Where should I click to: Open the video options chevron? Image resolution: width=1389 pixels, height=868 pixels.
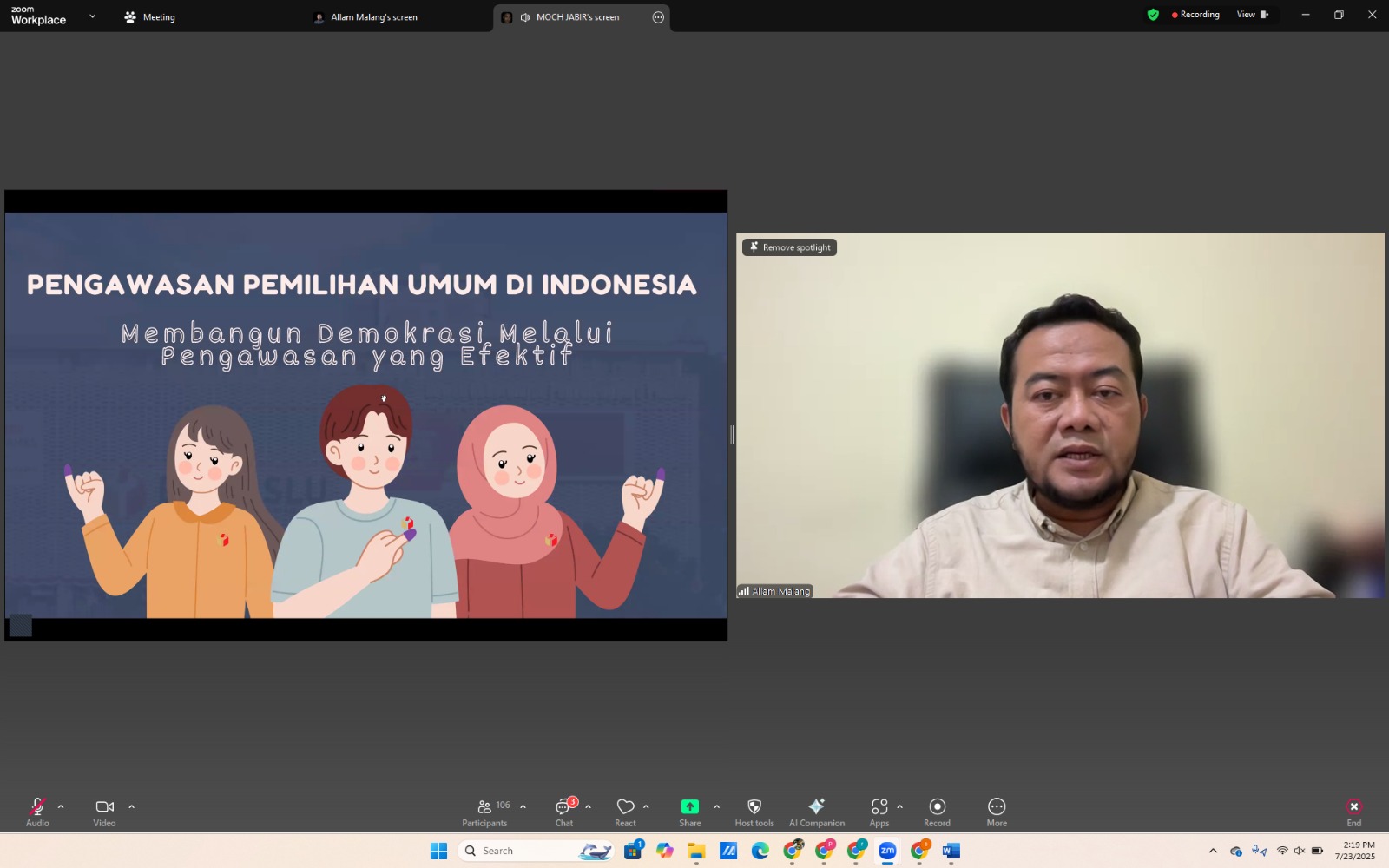click(132, 806)
